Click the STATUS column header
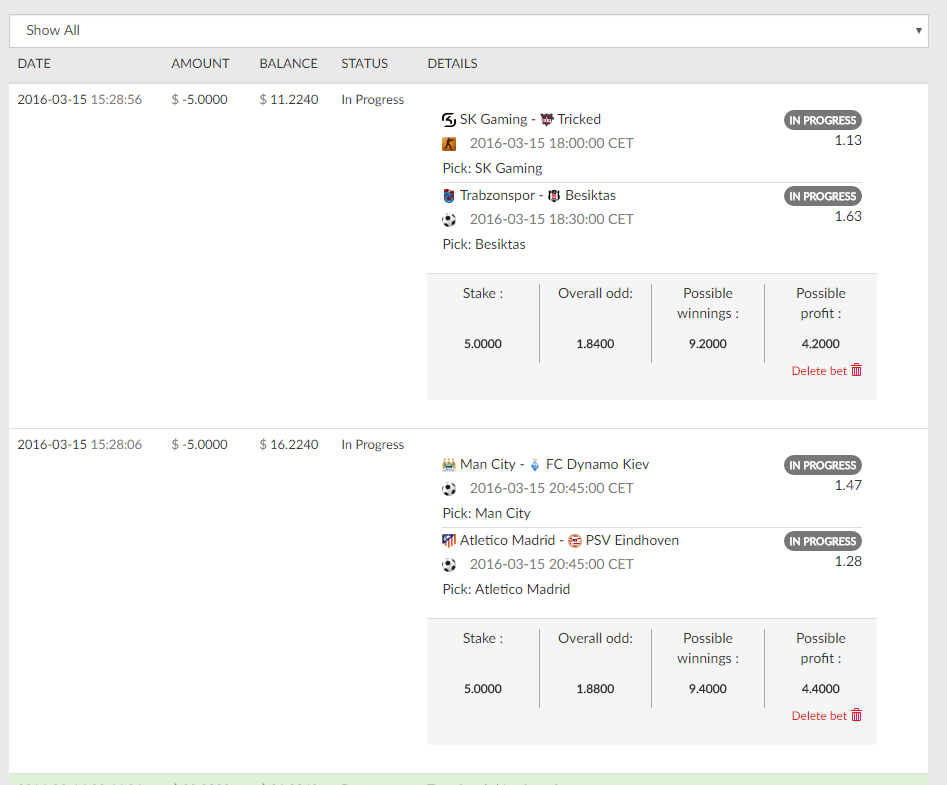This screenshot has height=785, width=947. tap(365, 63)
